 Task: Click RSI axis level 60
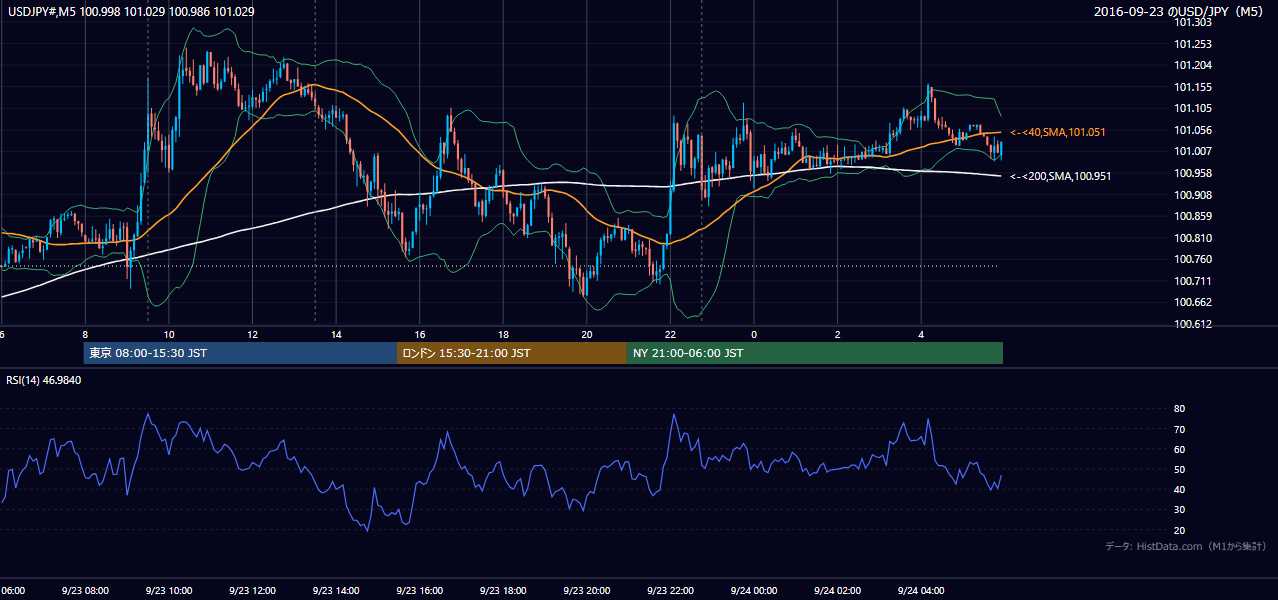pyautogui.click(x=1180, y=449)
